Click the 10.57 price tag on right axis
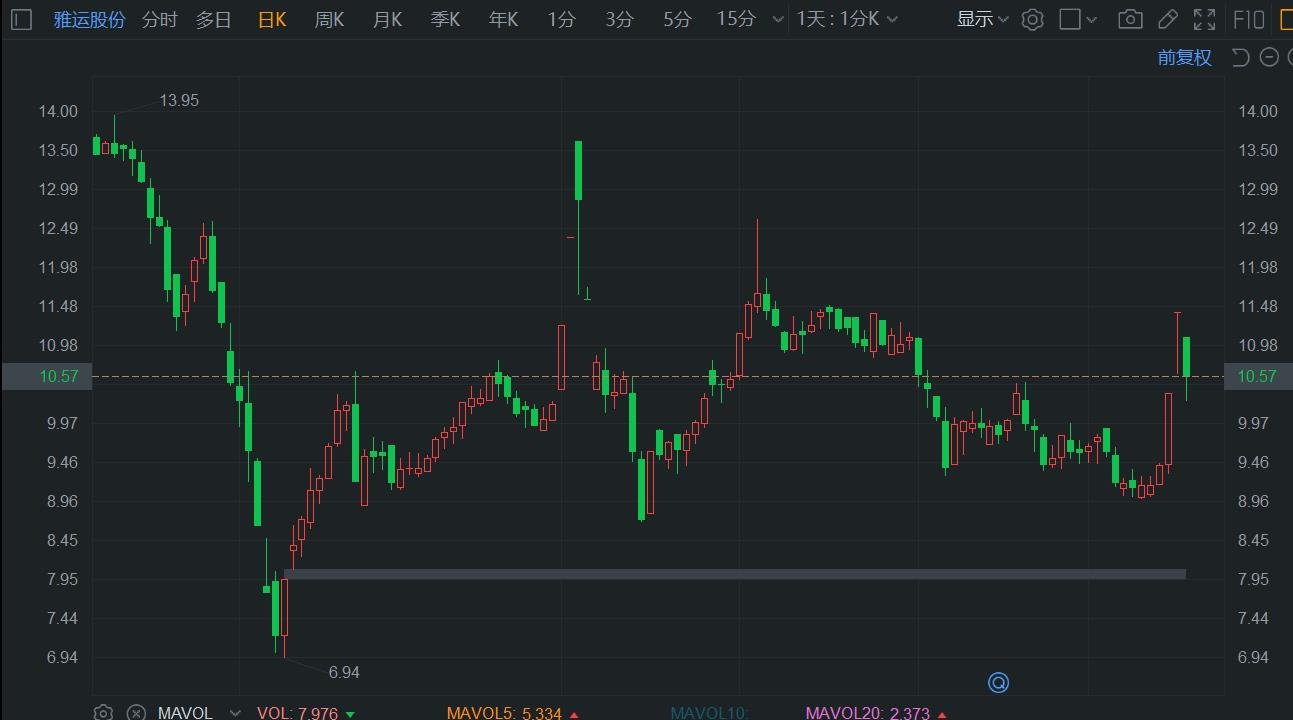Screen dimensions: 1293x720 coord(1257,376)
